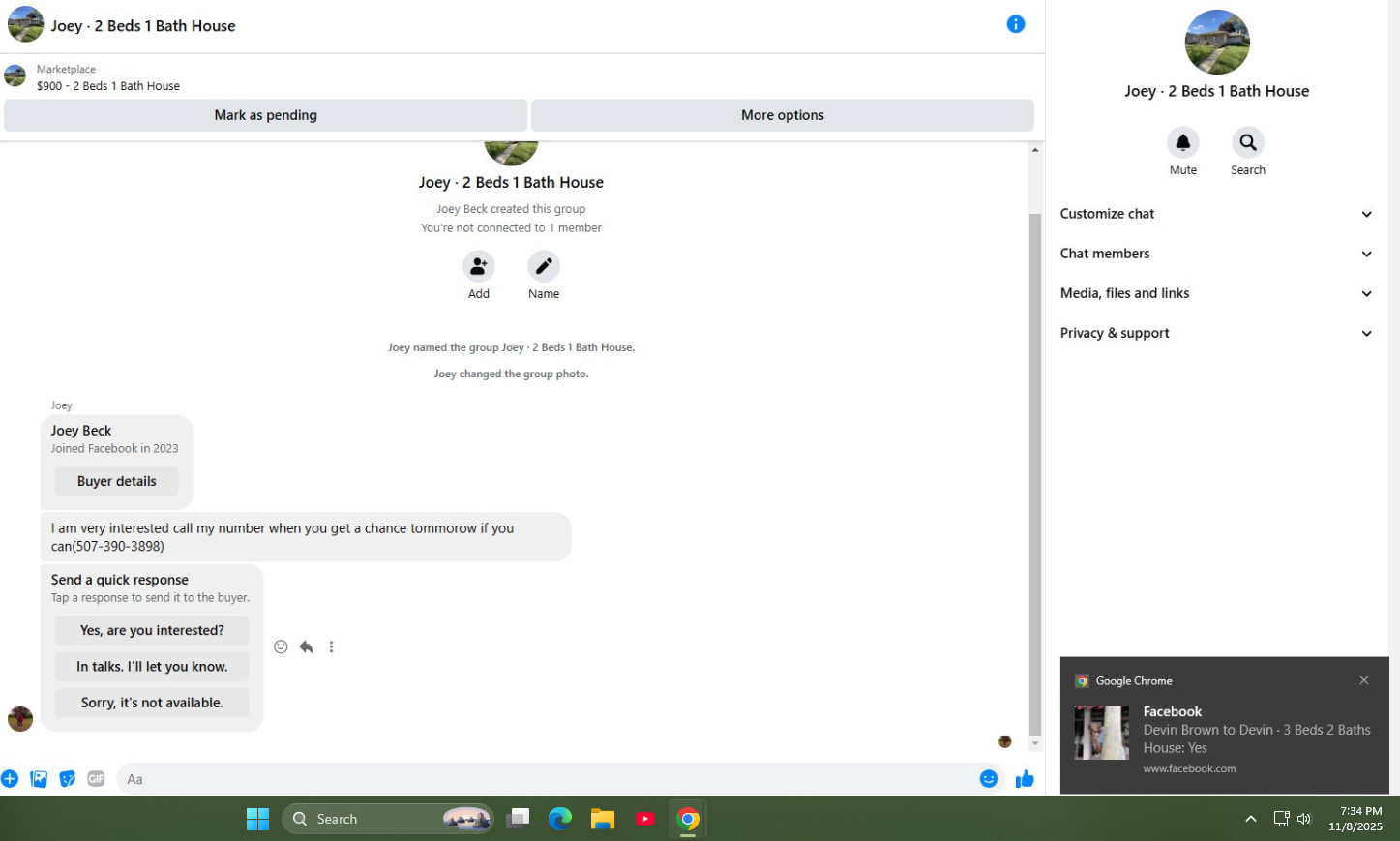
Task: Search the conversation with the magnifier icon
Action: (1248, 142)
